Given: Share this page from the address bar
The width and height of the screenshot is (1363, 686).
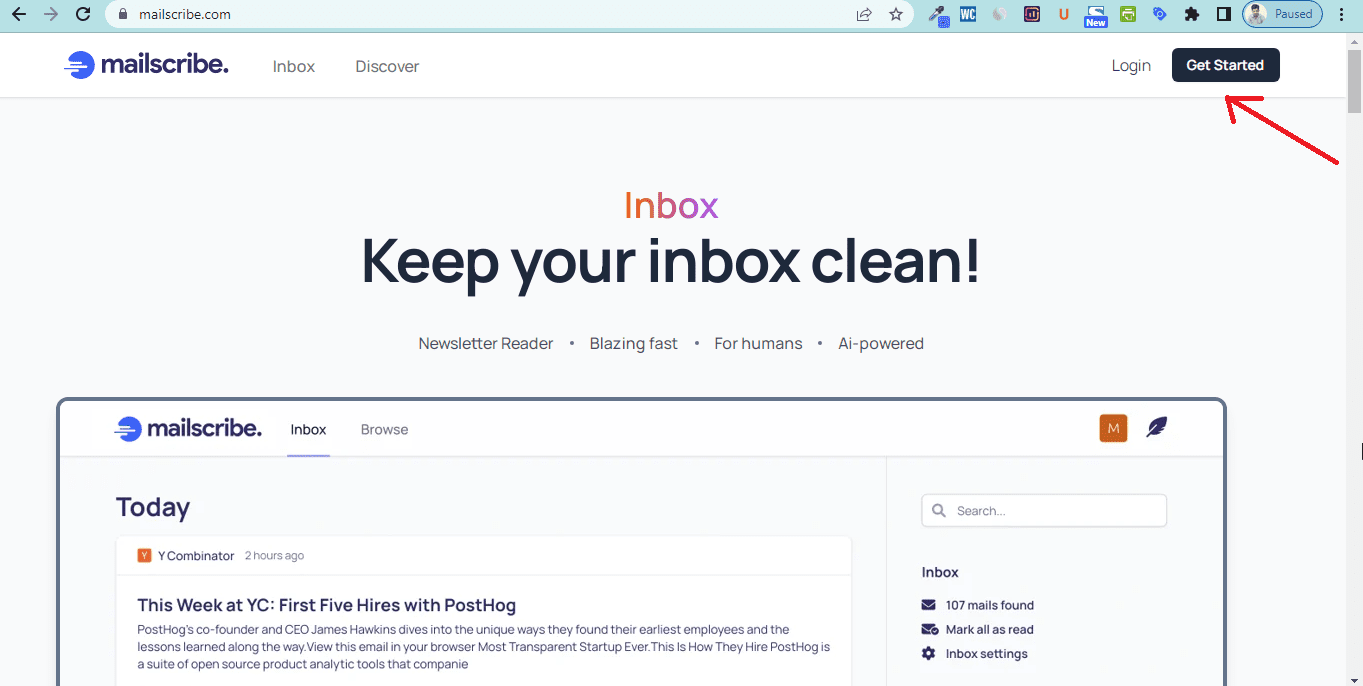Looking at the screenshot, I should coord(864,14).
